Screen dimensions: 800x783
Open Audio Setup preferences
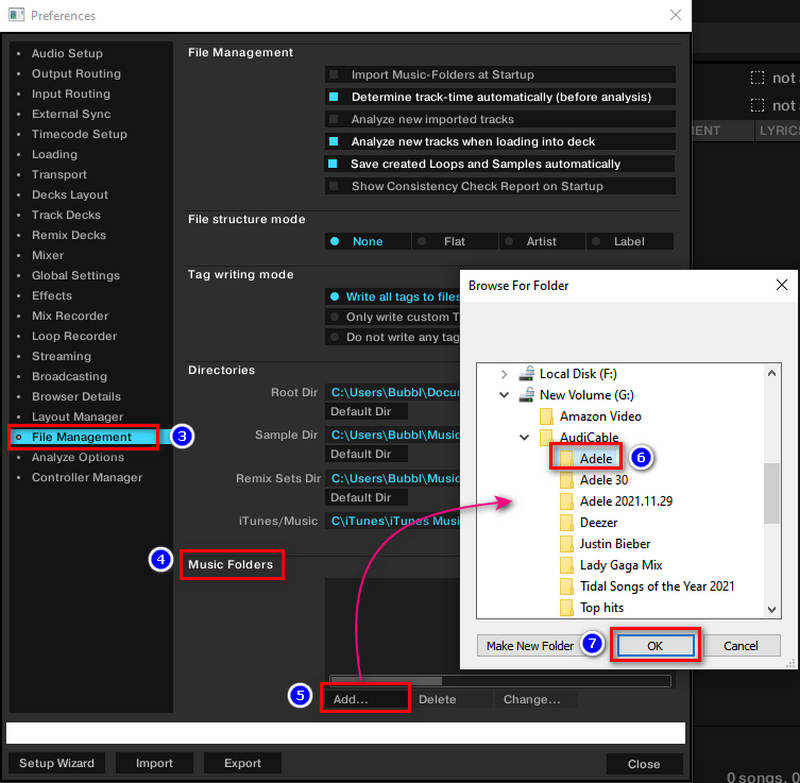[67, 54]
